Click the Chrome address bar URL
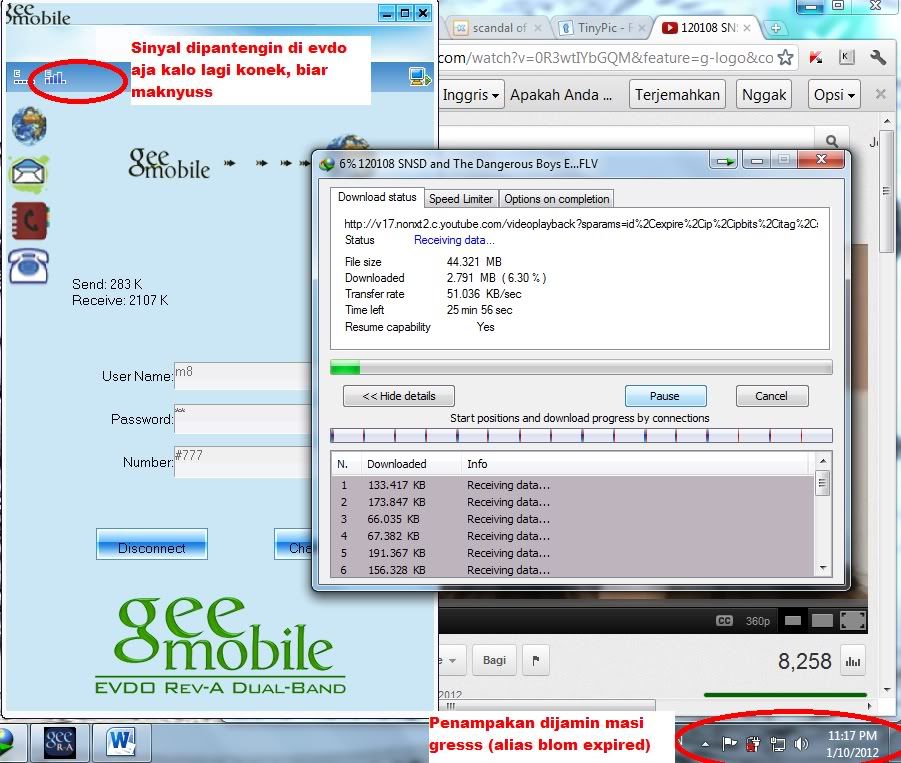Viewport: 901px width, 763px height. [606, 57]
